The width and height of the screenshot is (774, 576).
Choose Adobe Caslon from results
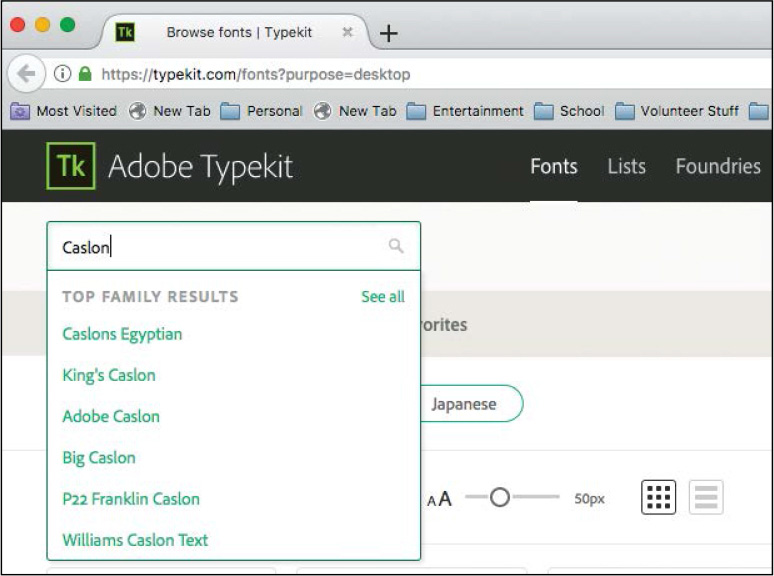point(111,416)
